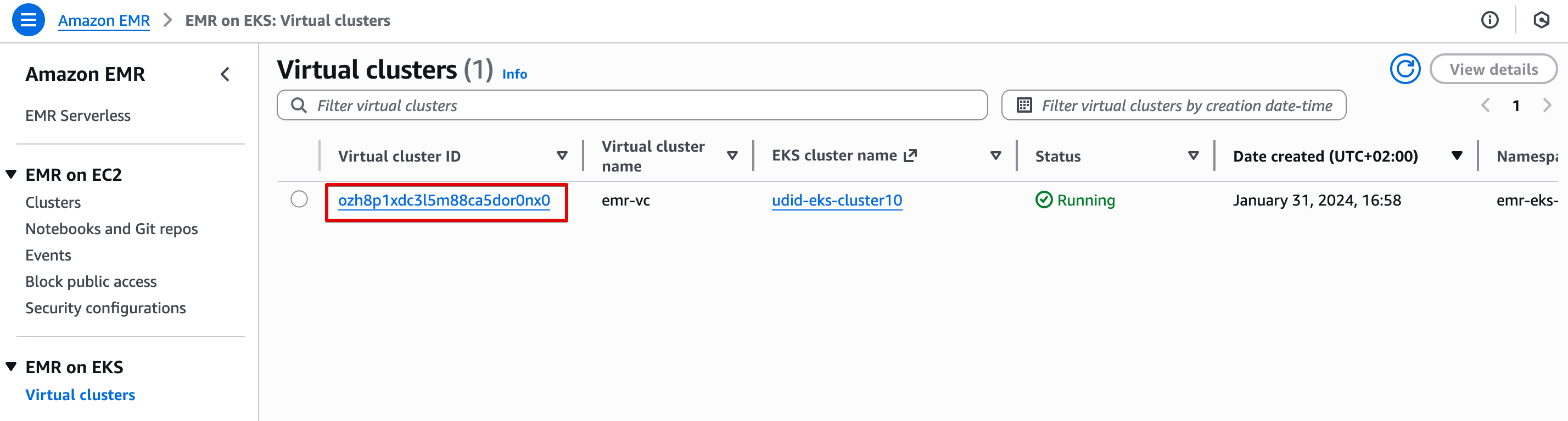Open Notebooks and Git repos
1568x421 pixels.
tap(111, 229)
